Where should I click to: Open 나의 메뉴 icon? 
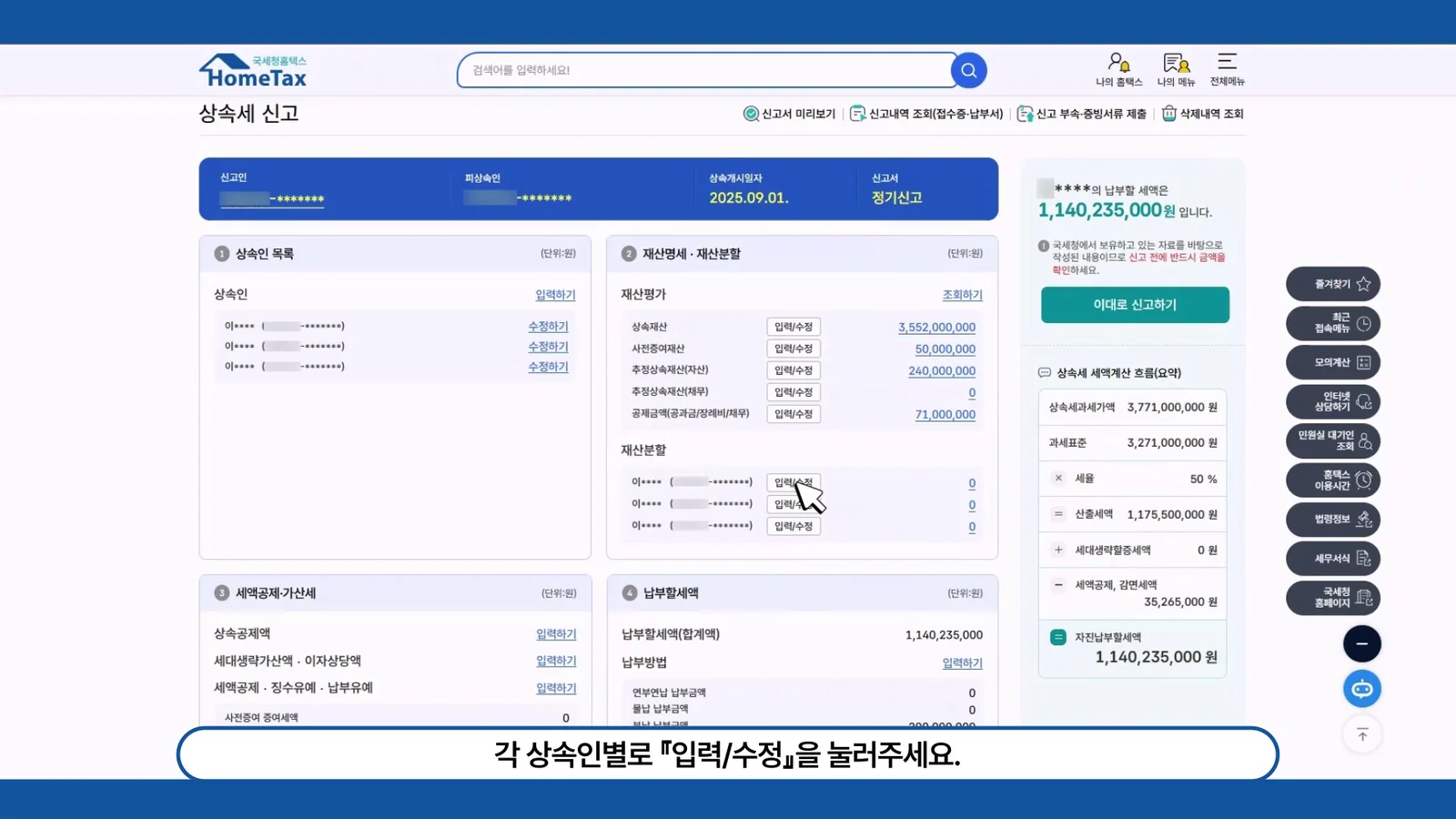pos(1176,69)
